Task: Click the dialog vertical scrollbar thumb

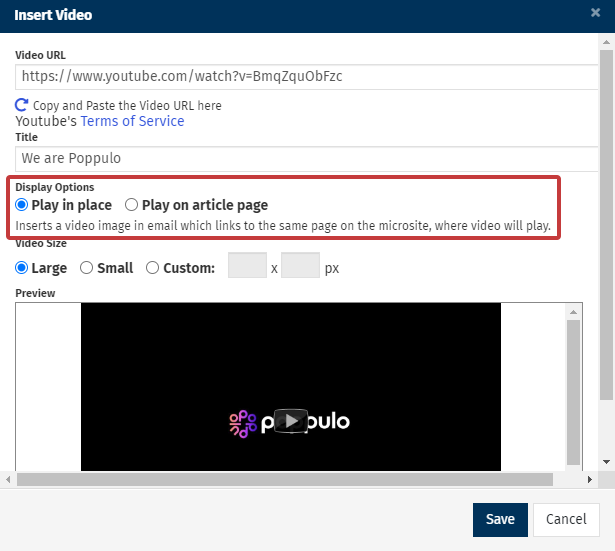Action: click(x=606, y=225)
